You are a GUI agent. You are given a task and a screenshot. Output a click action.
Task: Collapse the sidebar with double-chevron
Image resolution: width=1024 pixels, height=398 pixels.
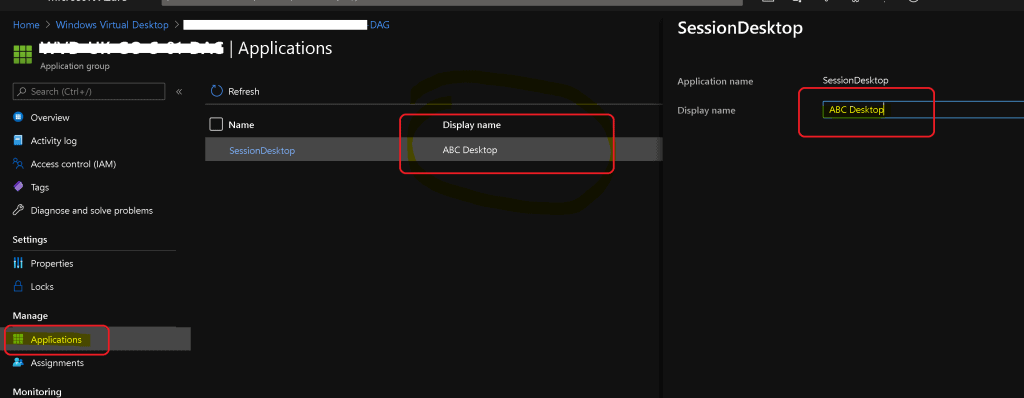pyautogui.click(x=179, y=91)
